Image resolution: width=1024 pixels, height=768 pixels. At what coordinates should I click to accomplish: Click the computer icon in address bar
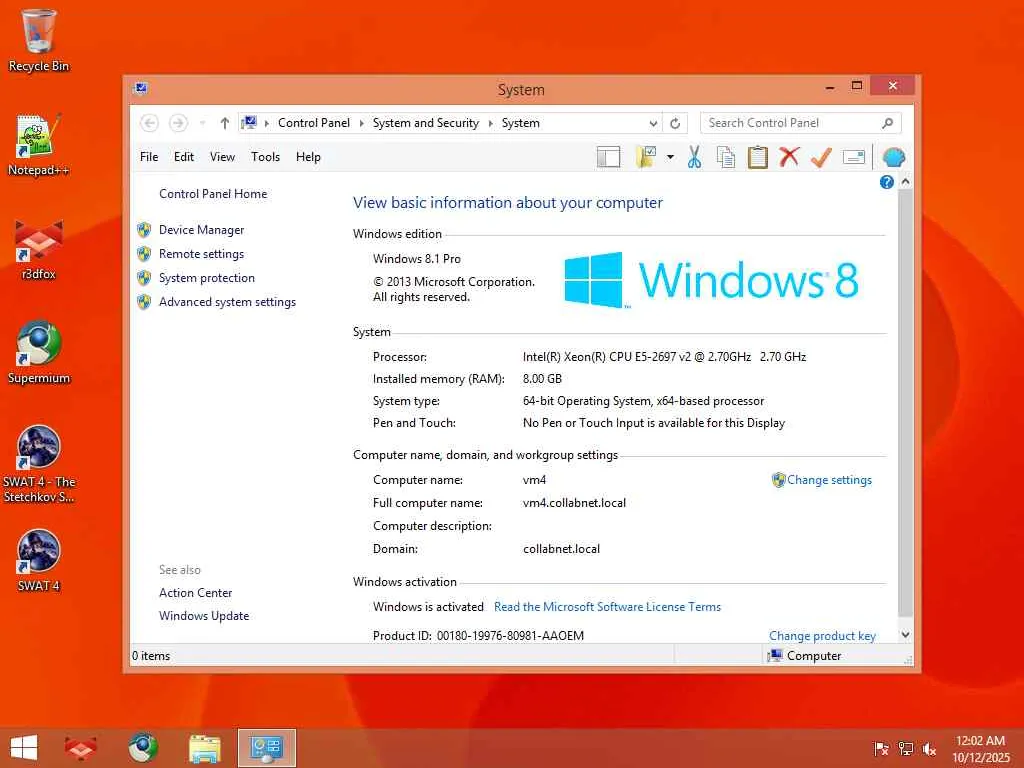point(249,122)
